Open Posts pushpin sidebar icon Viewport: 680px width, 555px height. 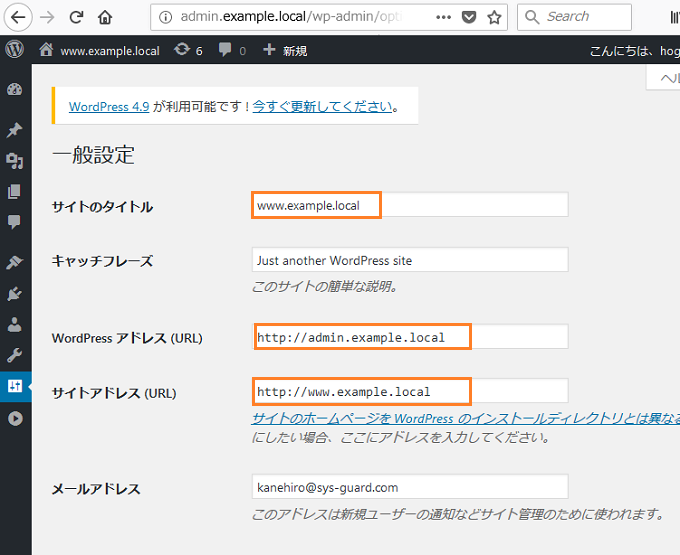coord(15,130)
